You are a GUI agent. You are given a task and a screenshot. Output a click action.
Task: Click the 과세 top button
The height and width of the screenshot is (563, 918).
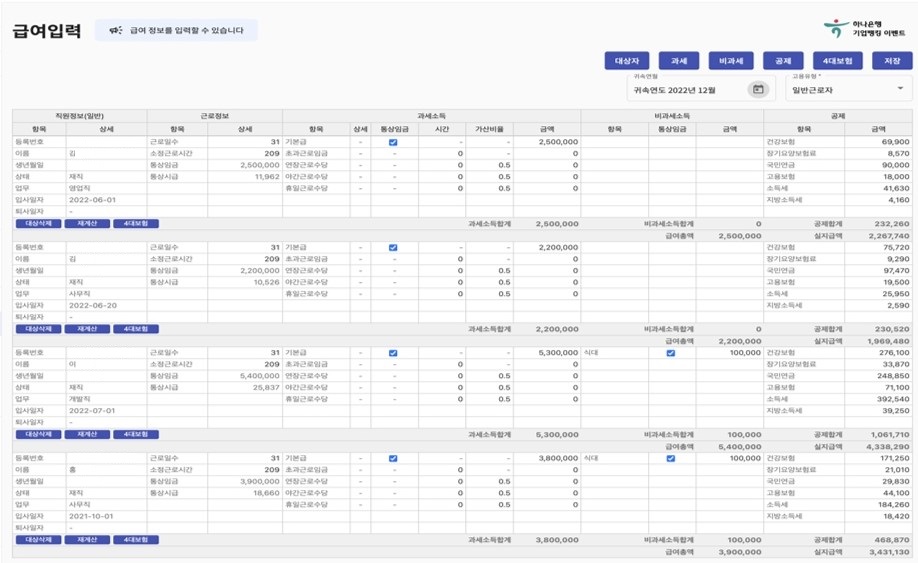tap(679, 61)
